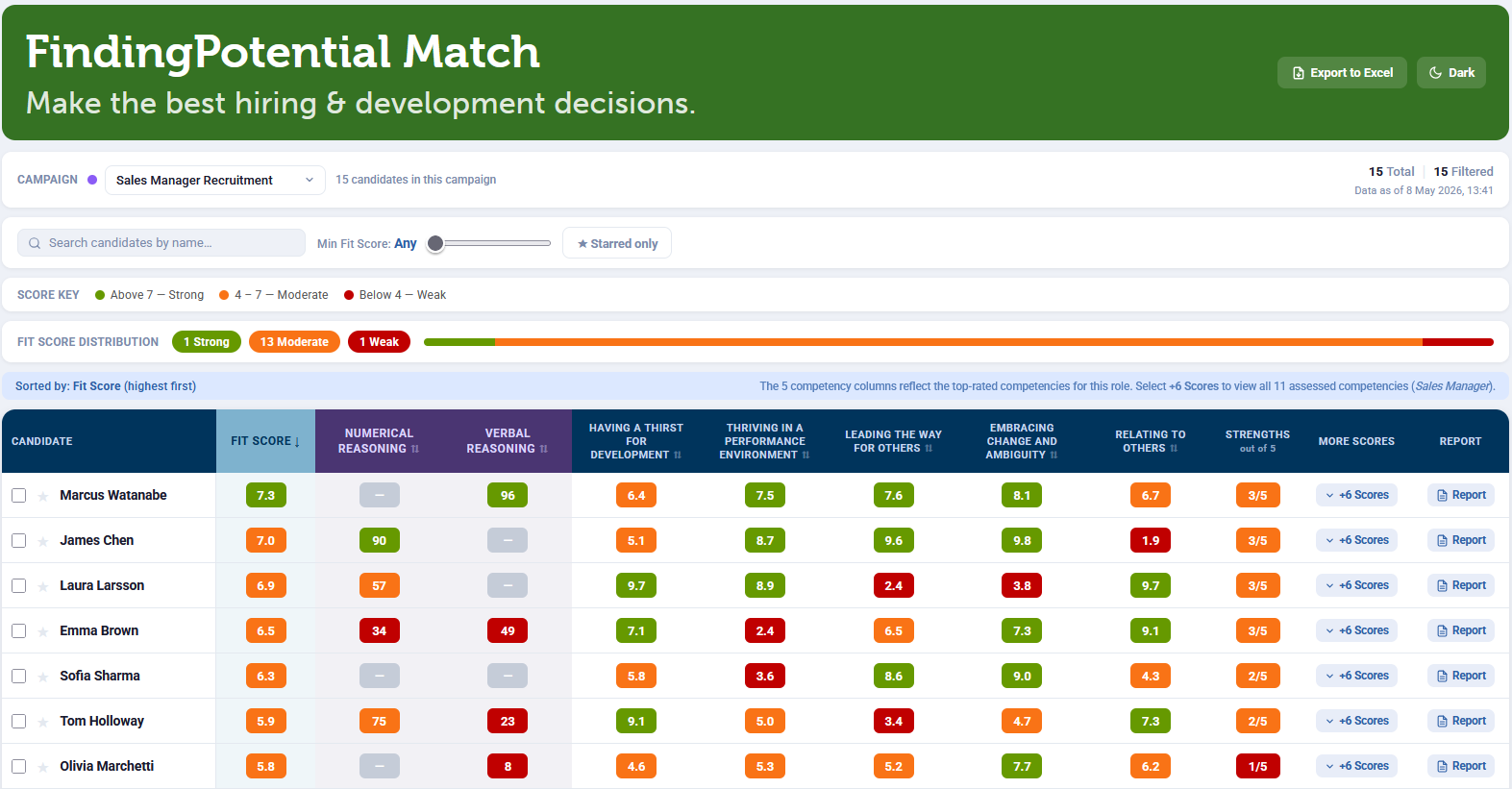Viewport: 1512px width, 789px height.
Task: Star James Chen as favorite
Action: pyautogui.click(x=43, y=541)
